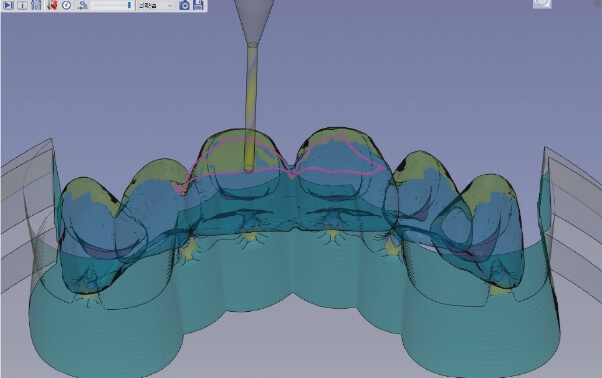602x378 pixels.
Task: Open simulation settings sliders icon
Action: click(x=36, y=5)
